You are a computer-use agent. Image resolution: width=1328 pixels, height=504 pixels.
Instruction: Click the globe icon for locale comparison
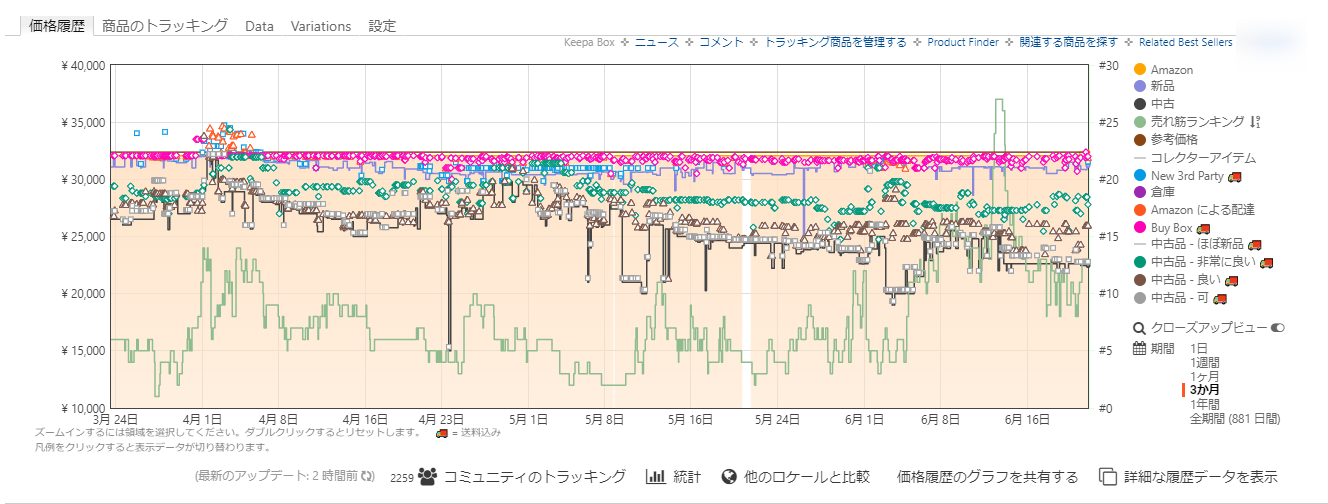729,477
